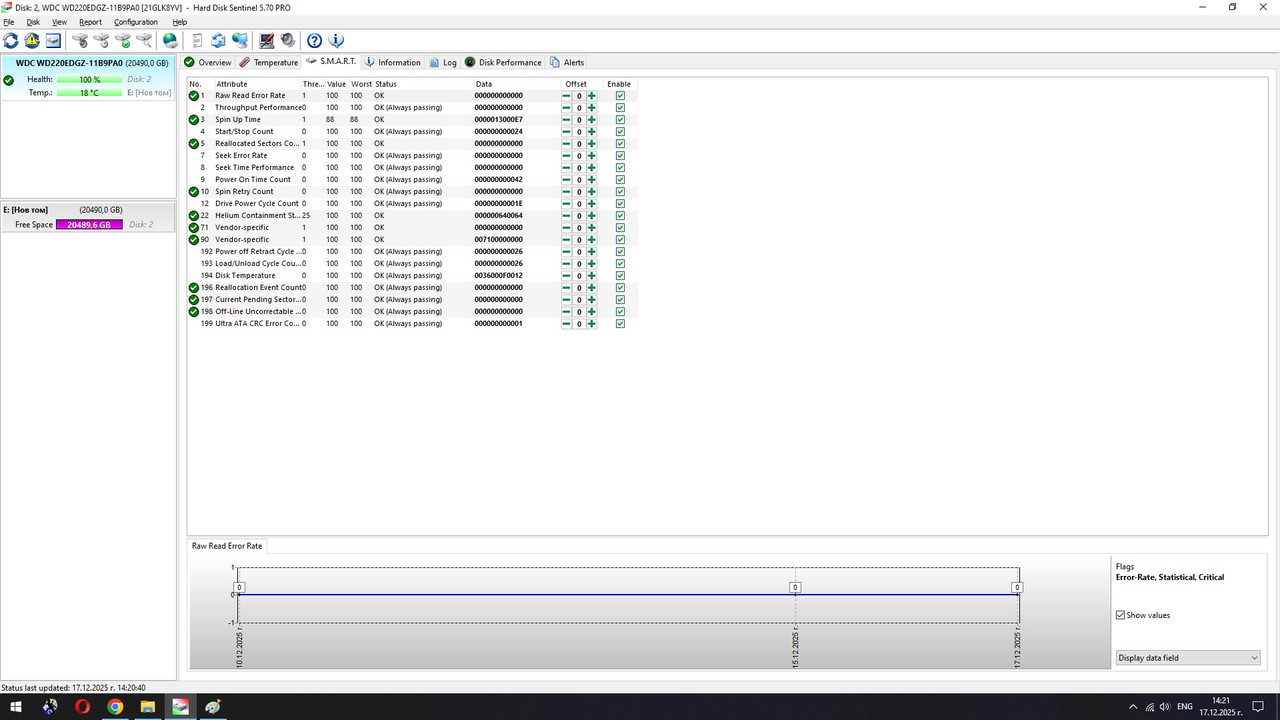Click the send/sync arrows toolbar icon
Screen dimensions: 1280x720
click(x=216, y=40)
